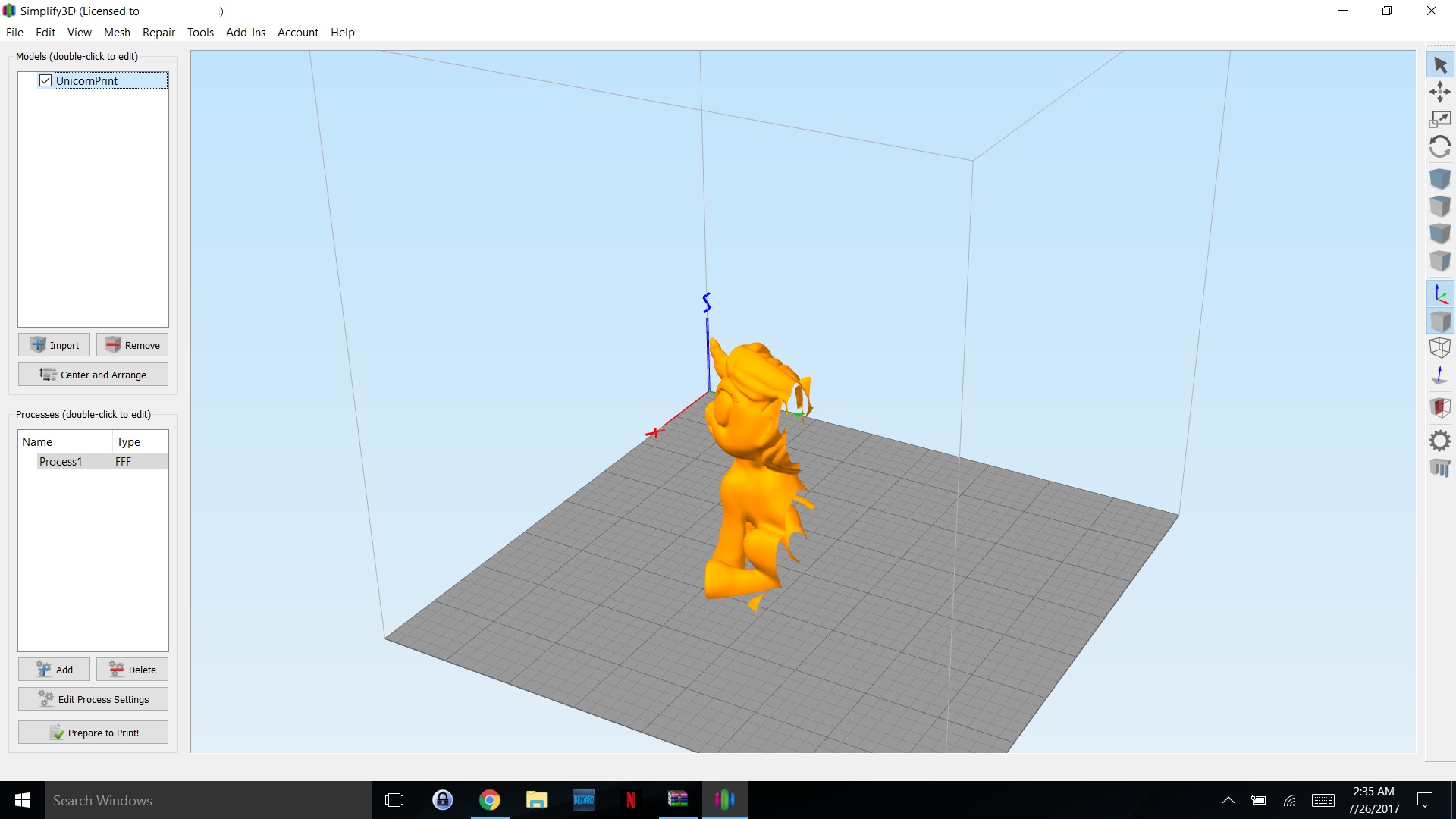Toggle solid model rendering
The width and height of the screenshot is (1456, 819).
pyautogui.click(x=1440, y=321)
